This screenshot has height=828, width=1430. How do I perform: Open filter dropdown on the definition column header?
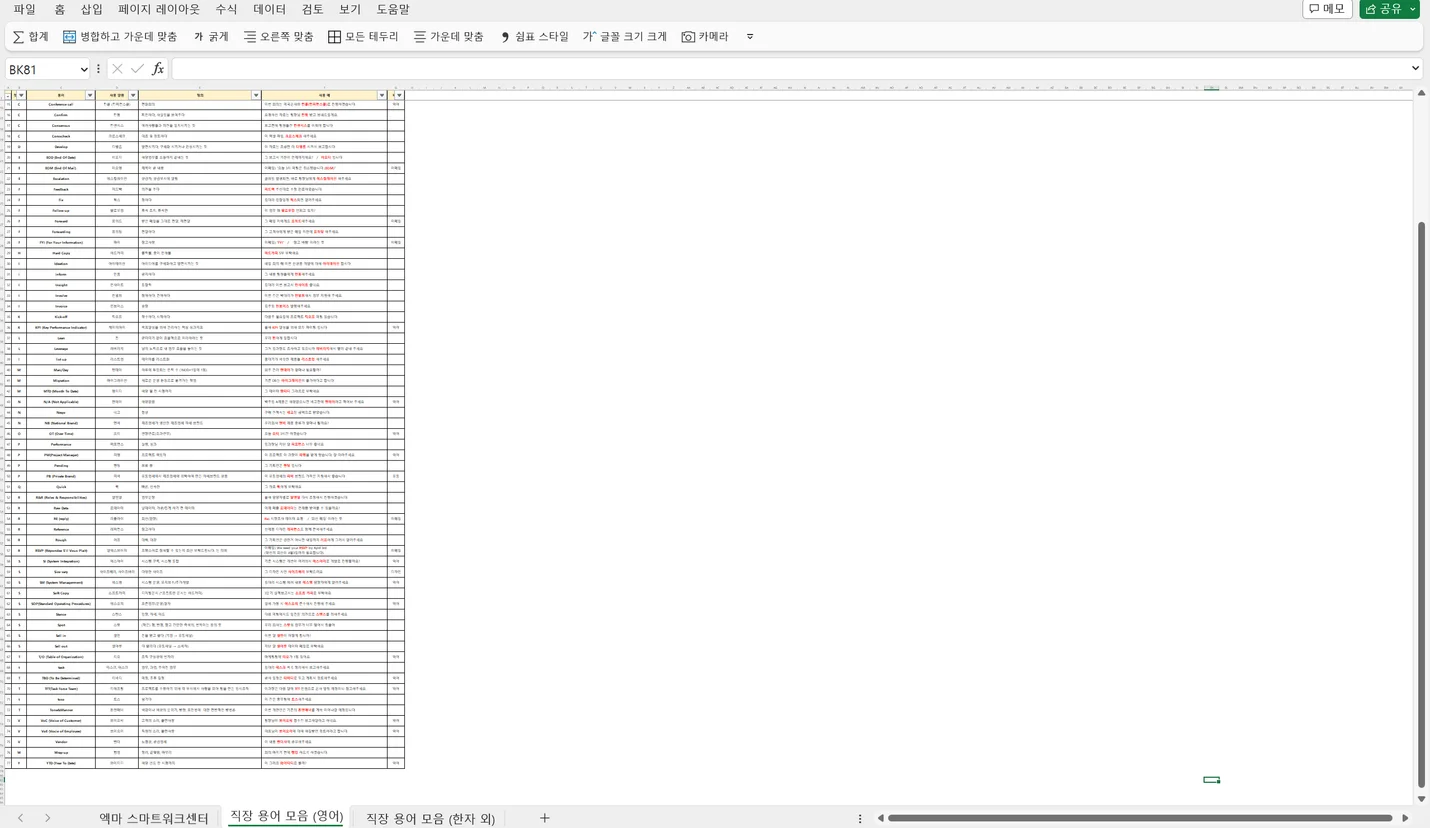pyautogui.click(x=256, y=96)
